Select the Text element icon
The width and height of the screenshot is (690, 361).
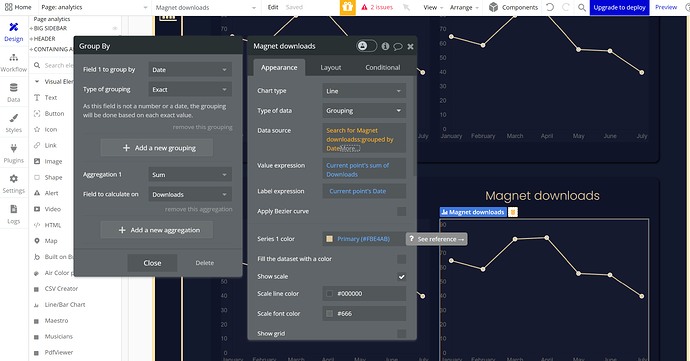point(37,98)
